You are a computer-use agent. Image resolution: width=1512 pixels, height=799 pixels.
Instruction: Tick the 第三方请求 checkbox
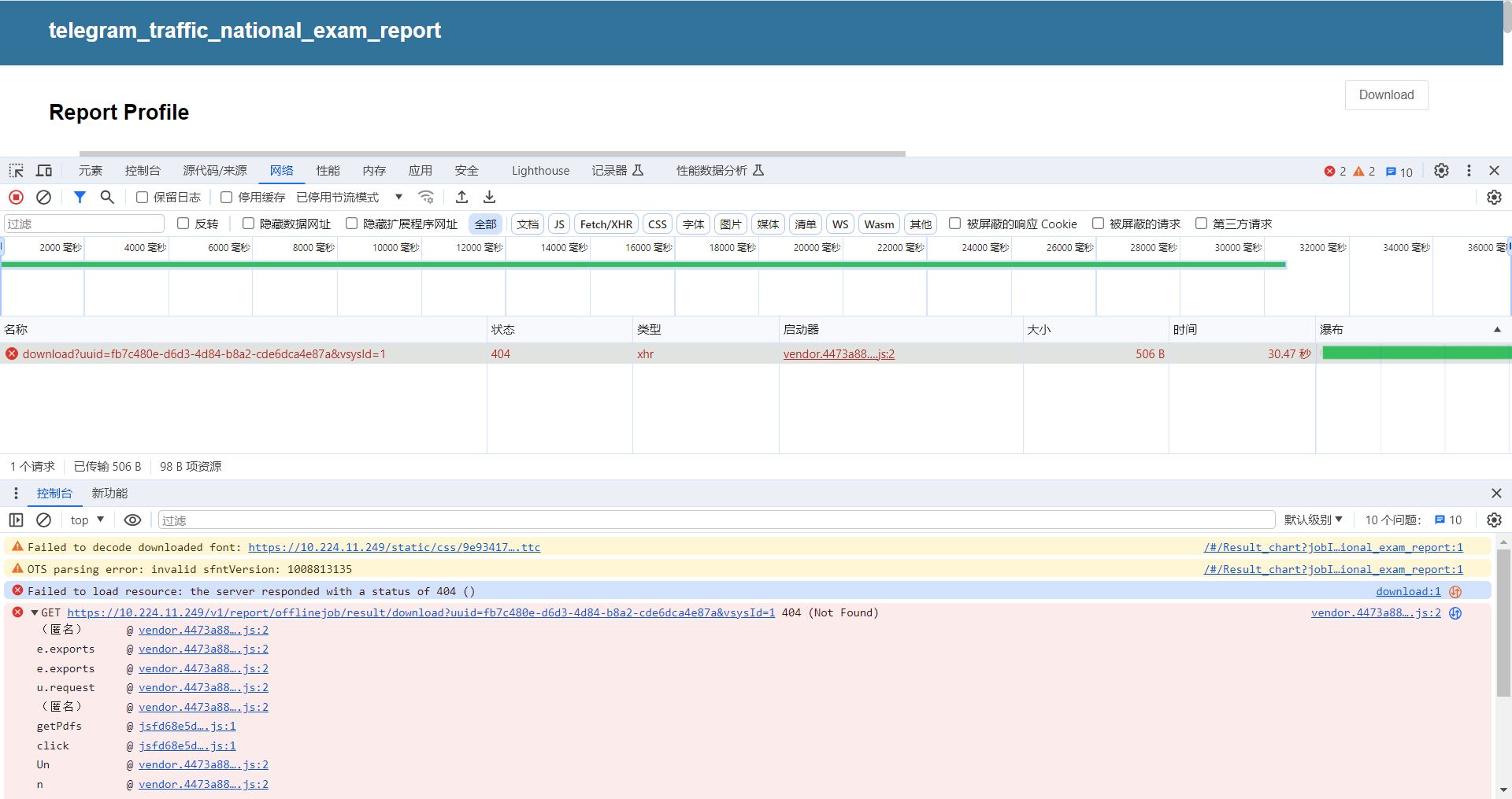pos(1201,224)
